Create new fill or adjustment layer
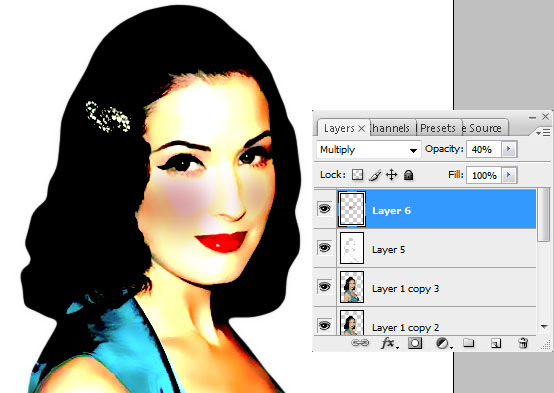Image resolution: width=554 pixels, height=393 pixels. coord(443,343)
